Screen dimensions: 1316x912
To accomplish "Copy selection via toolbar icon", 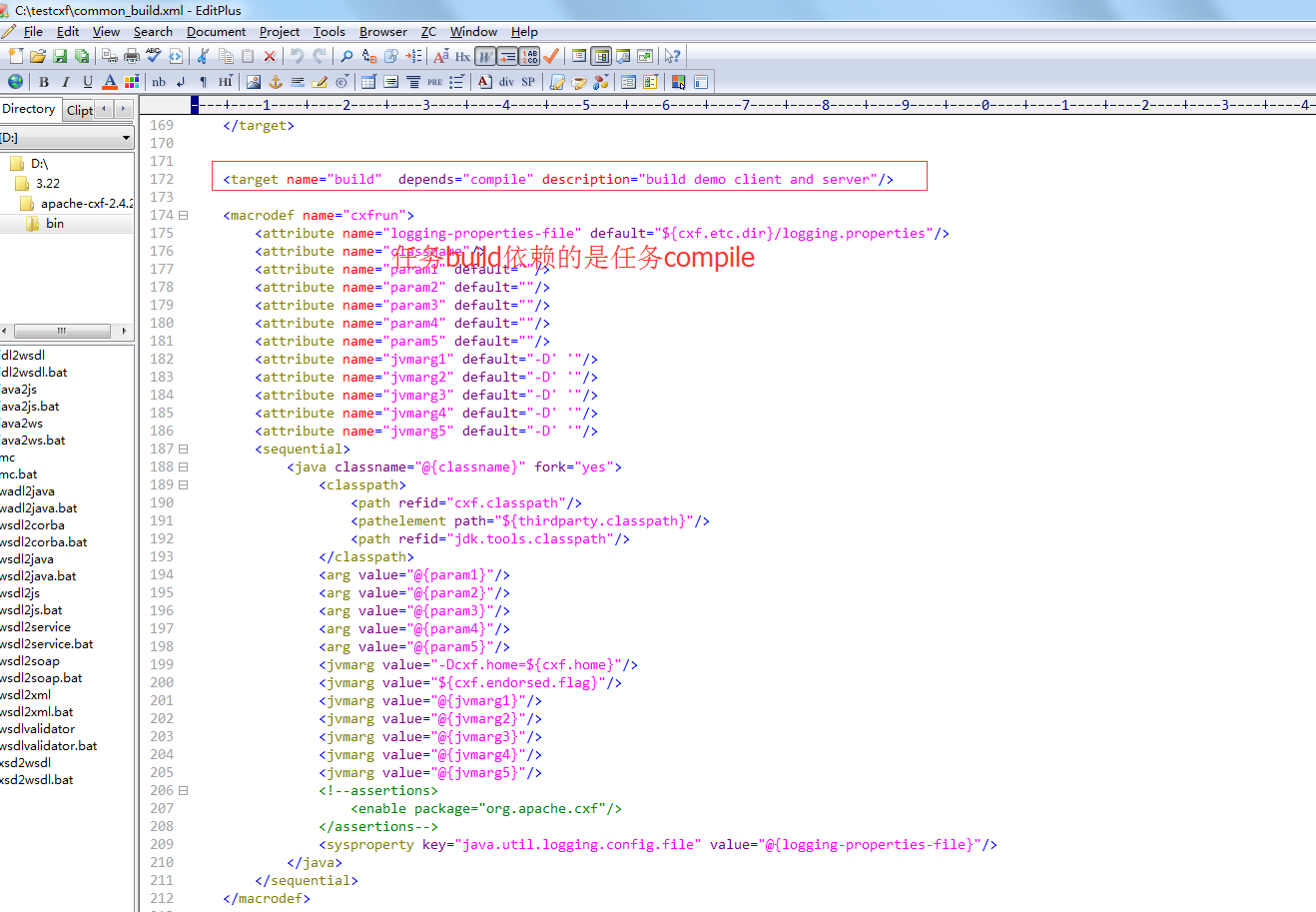I will (226, 56).
